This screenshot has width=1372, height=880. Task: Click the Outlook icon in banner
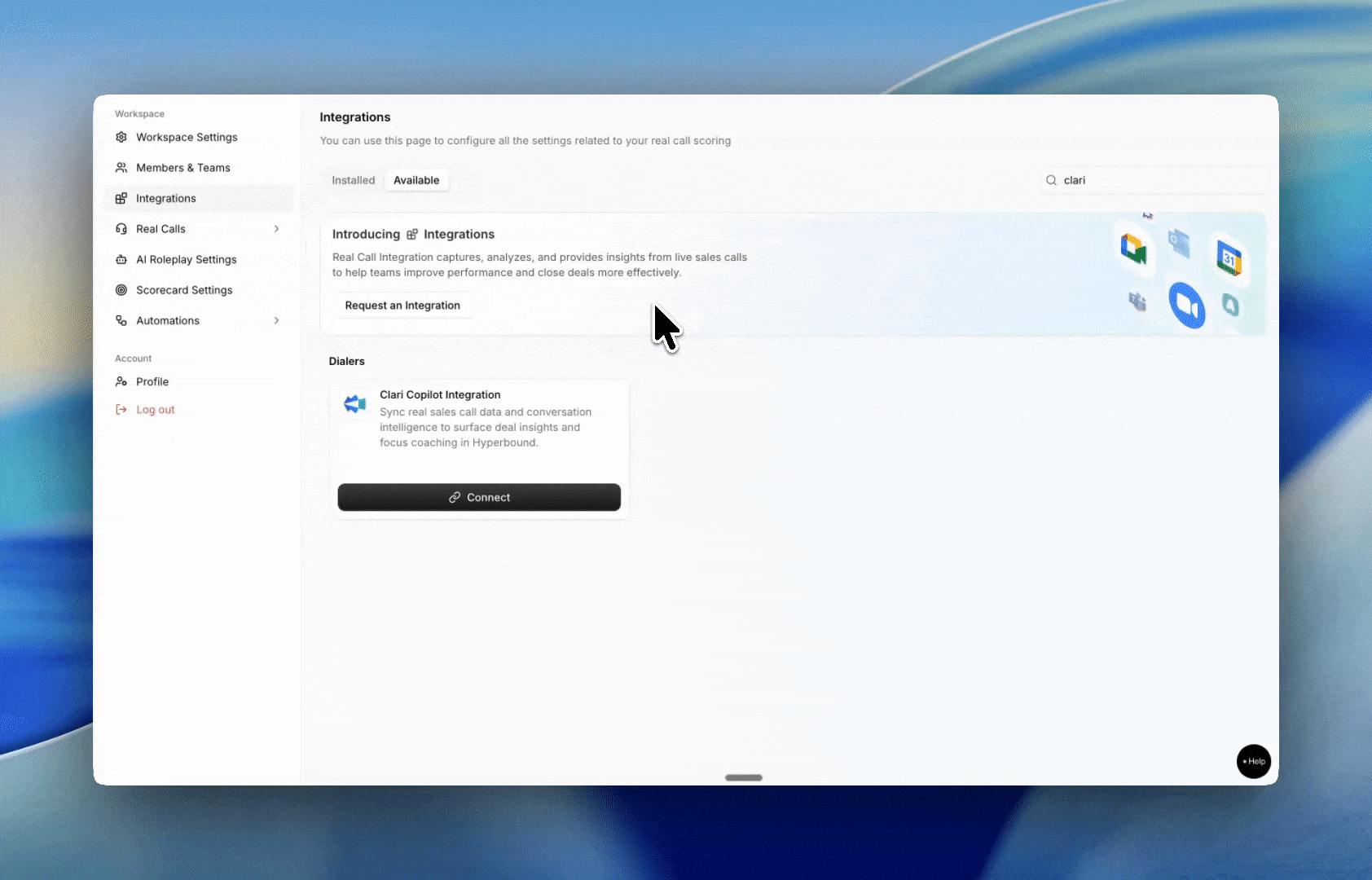1179,243
